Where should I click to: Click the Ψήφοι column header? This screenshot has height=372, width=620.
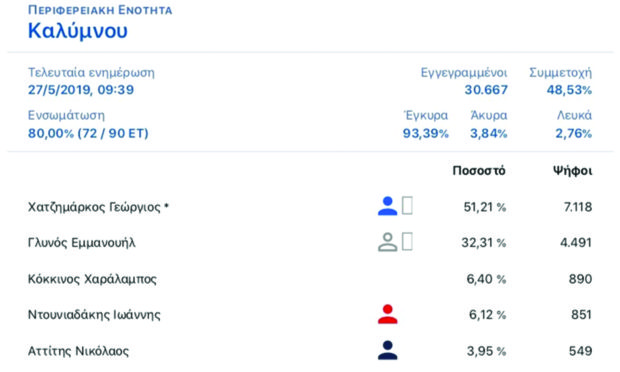[572, 171]
